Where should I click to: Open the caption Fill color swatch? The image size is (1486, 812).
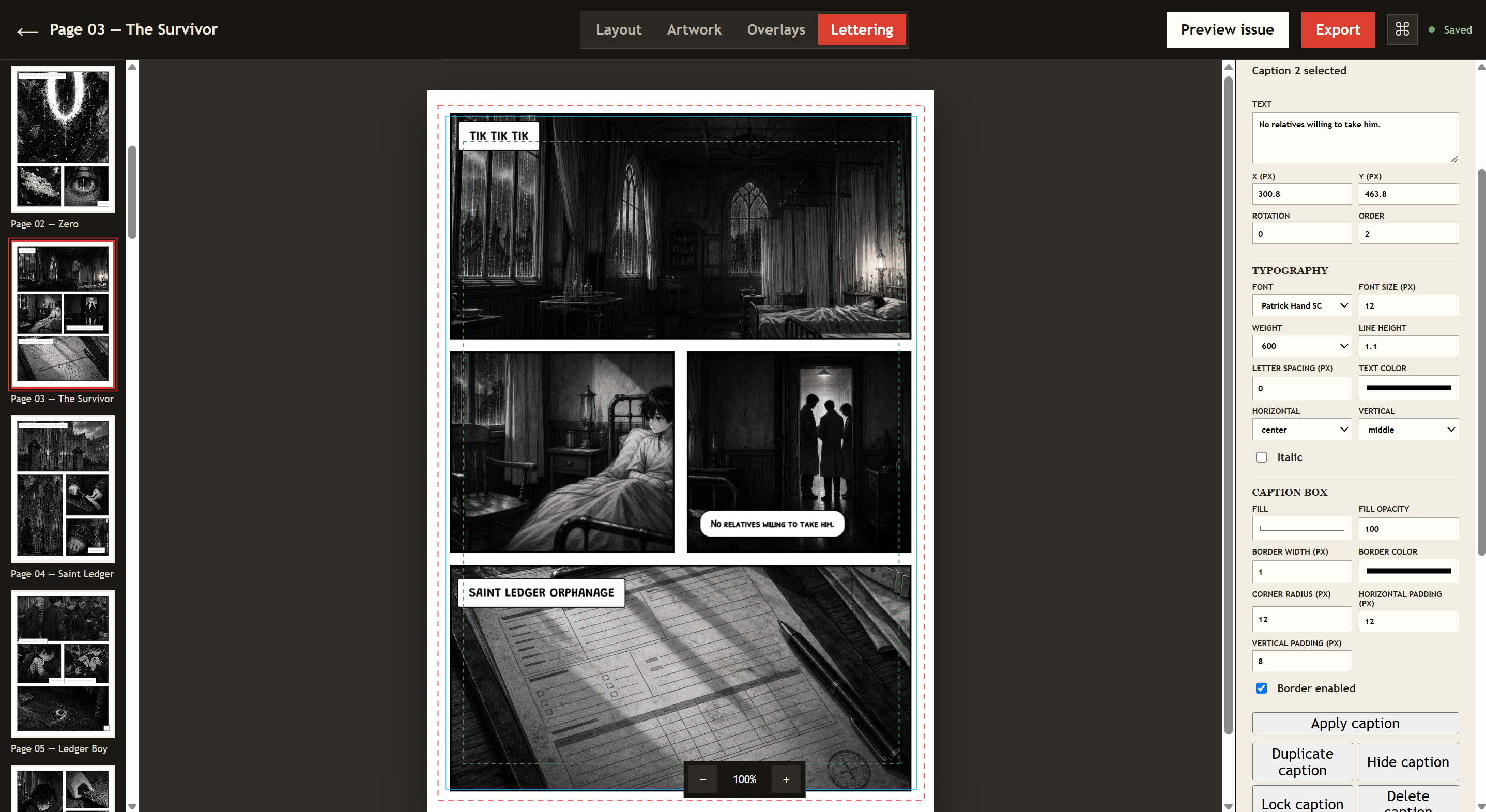(1301, 528)
